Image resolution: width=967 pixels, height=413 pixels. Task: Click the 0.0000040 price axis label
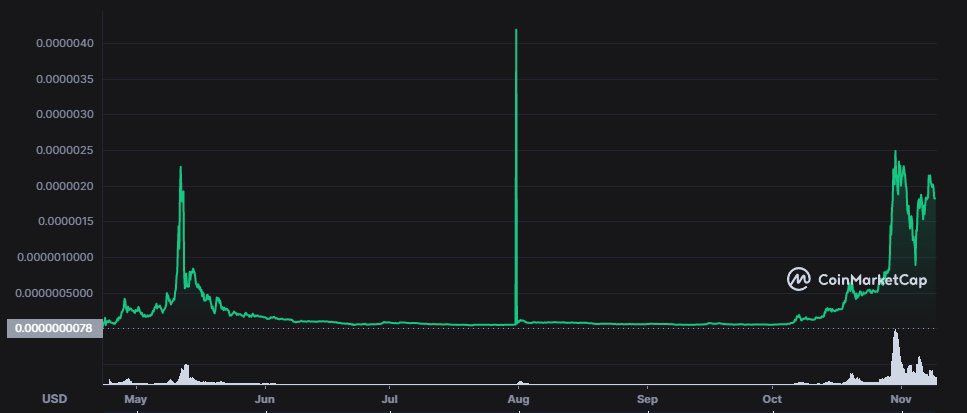point(65,43)
